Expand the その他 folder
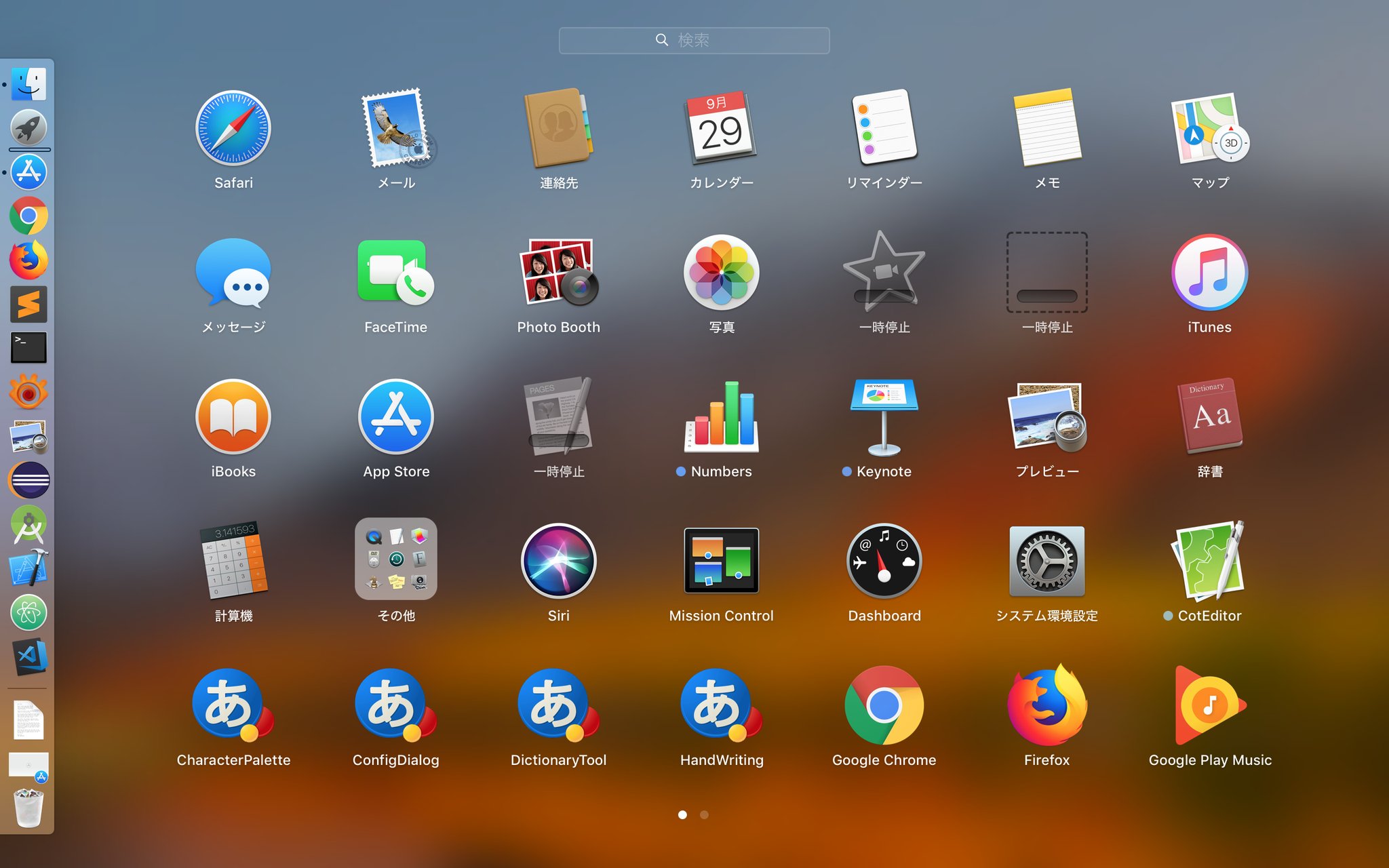Viewport: 1389px width, 868px height. pos(395,559)
